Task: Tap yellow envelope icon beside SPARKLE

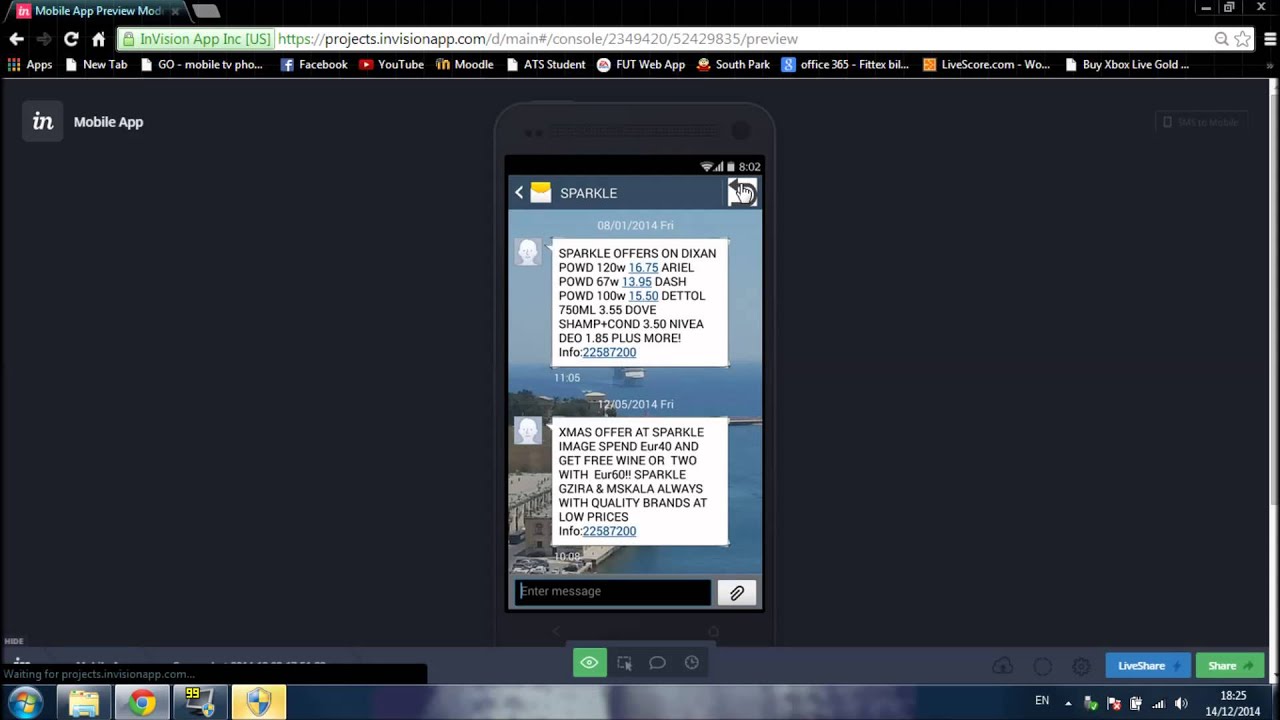Action: (x=541, y=193)
